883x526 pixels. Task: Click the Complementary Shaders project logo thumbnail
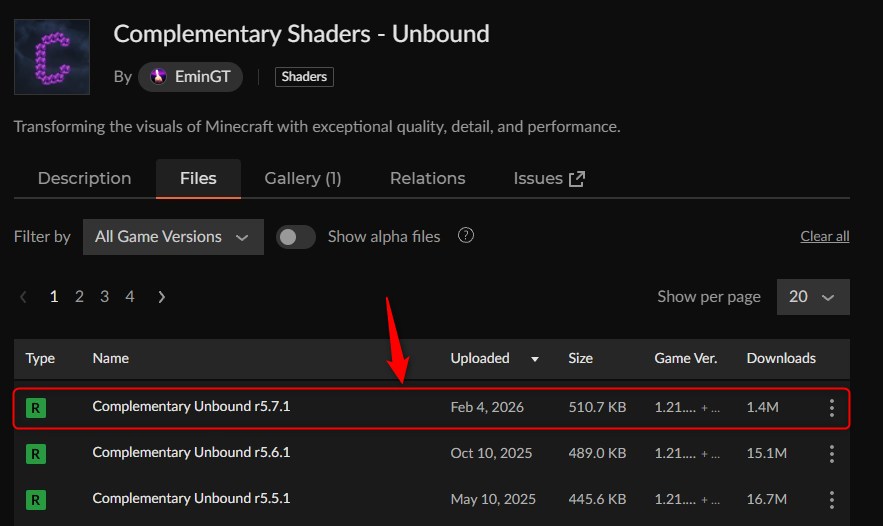pyautogui.click(x=52, y=57)
